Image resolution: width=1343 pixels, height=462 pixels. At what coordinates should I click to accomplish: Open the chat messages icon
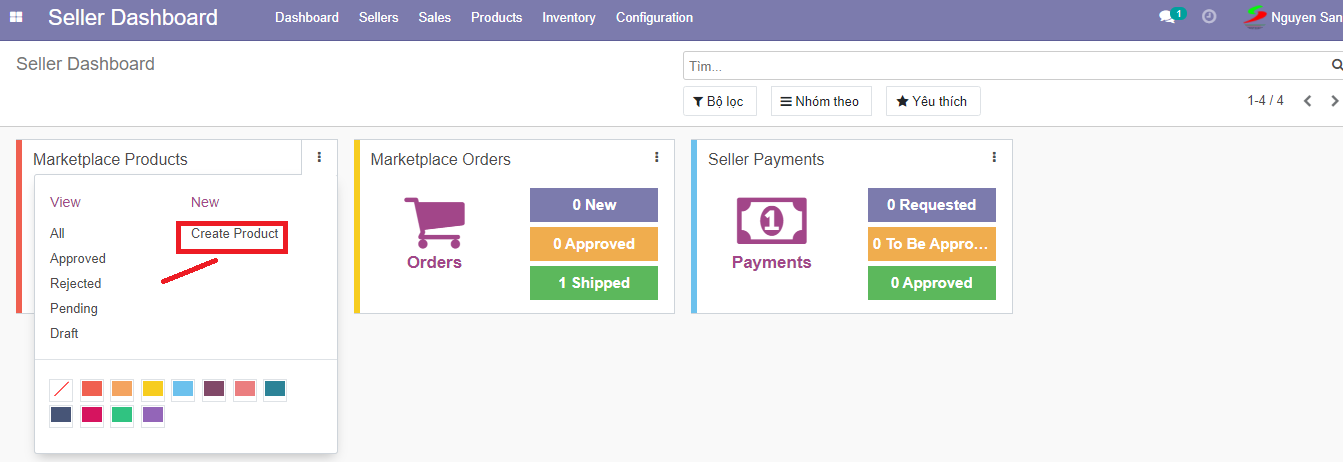pos(1167,17)
